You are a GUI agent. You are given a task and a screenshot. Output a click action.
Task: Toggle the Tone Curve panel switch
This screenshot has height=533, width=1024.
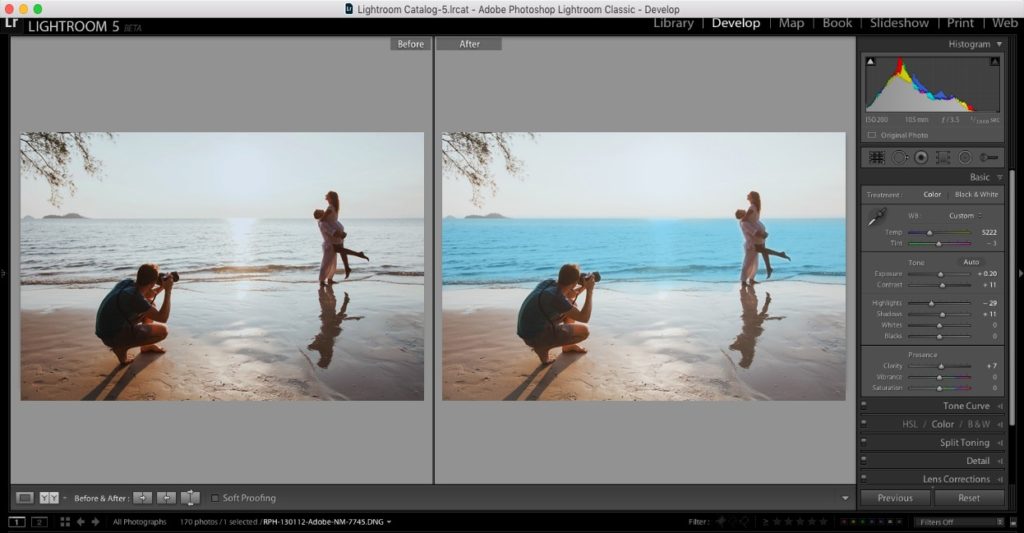pyautogui.click(x=864, y=406)
